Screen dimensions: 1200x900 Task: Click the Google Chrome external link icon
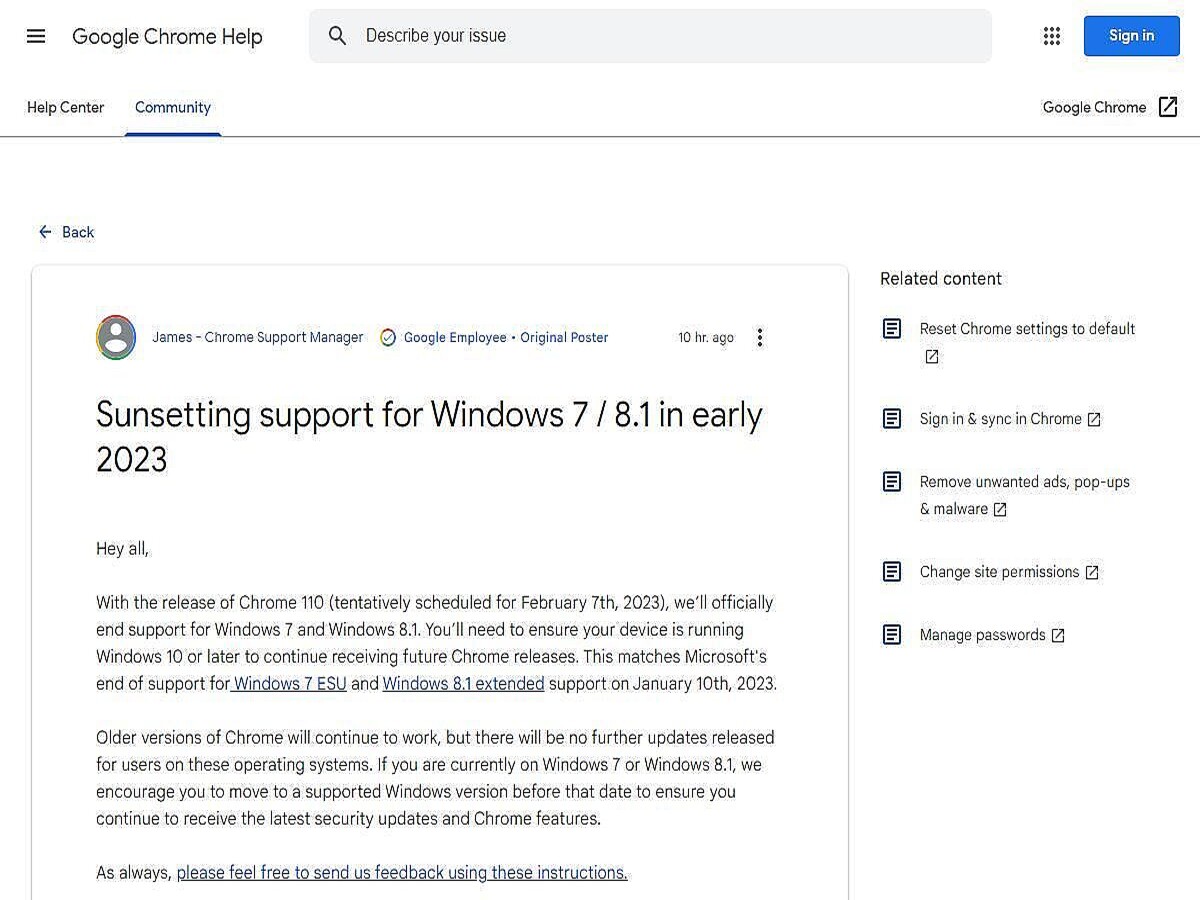1167,107
